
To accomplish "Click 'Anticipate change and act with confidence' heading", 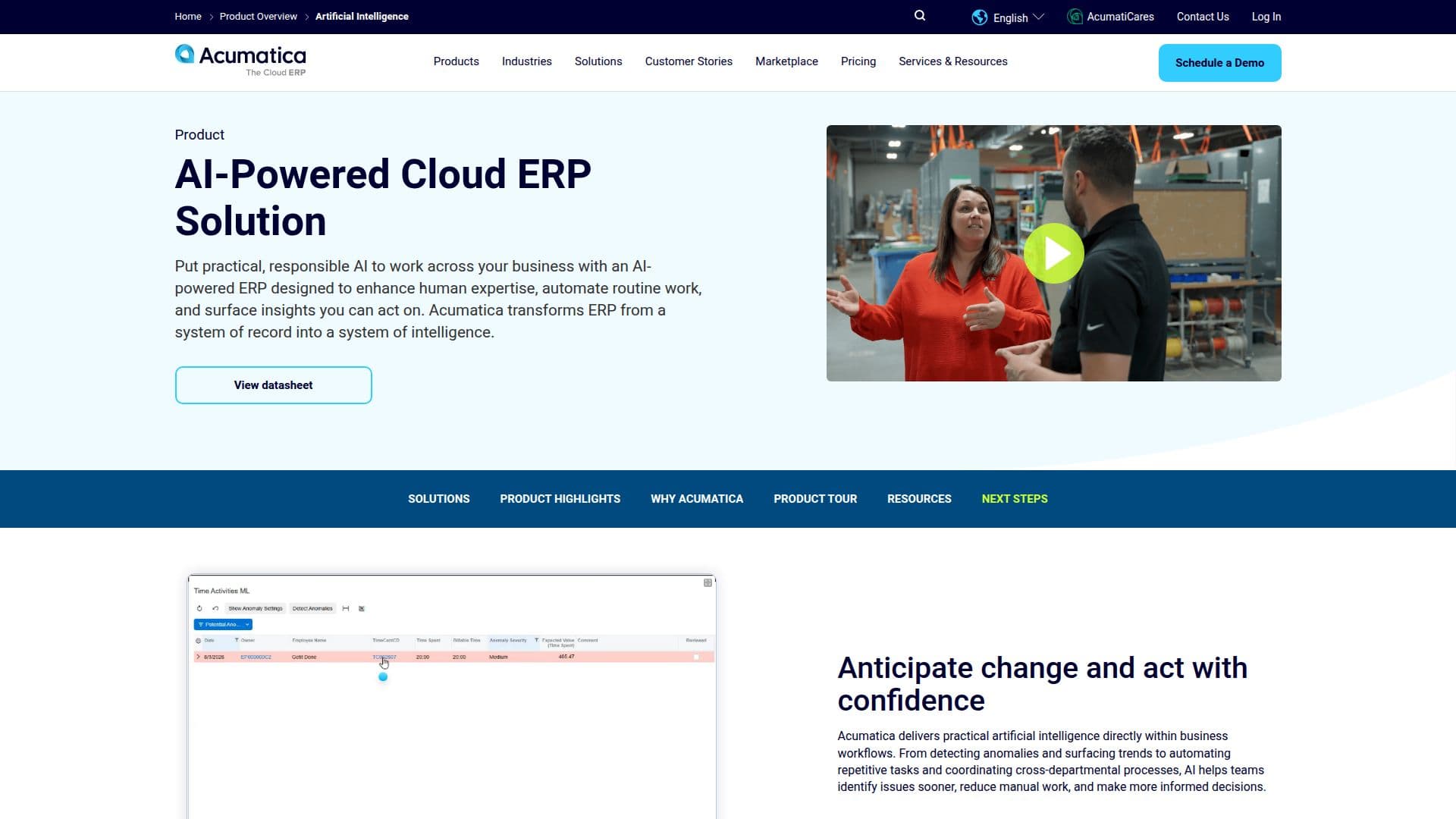I will 1042,684.
